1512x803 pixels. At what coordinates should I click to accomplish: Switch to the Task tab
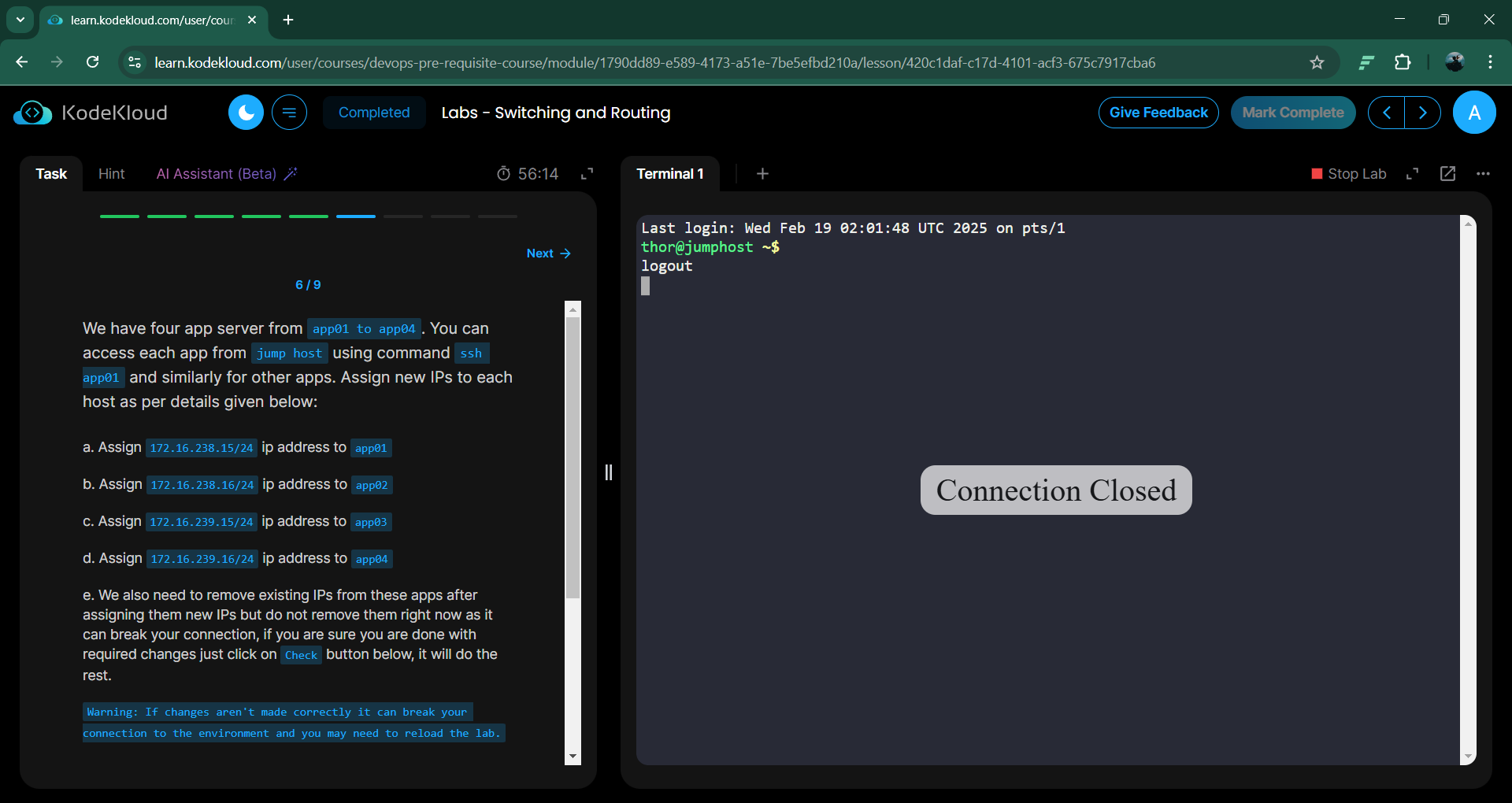click(51, 174)
